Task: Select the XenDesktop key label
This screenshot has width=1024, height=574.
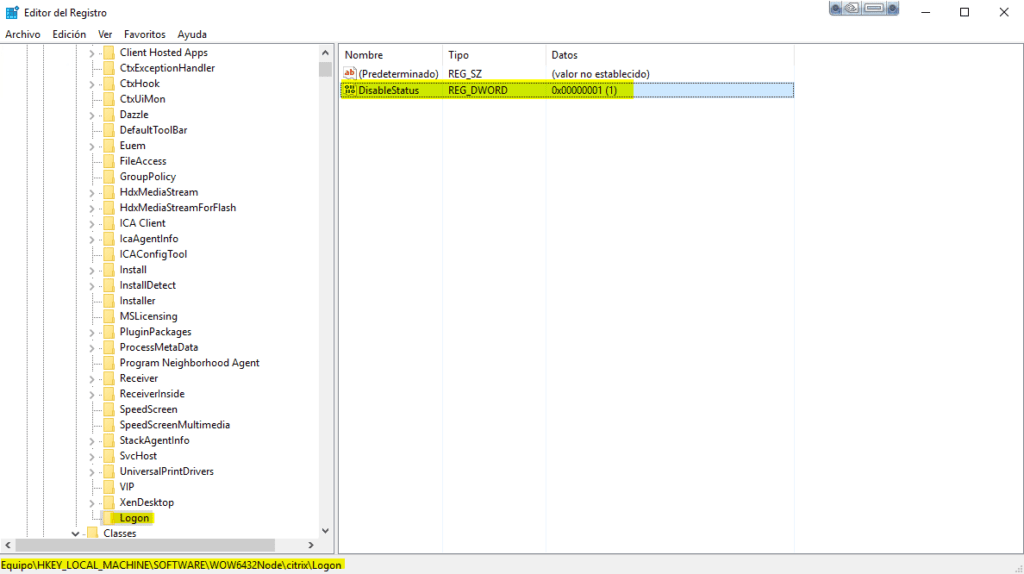Action: point(147,503)
